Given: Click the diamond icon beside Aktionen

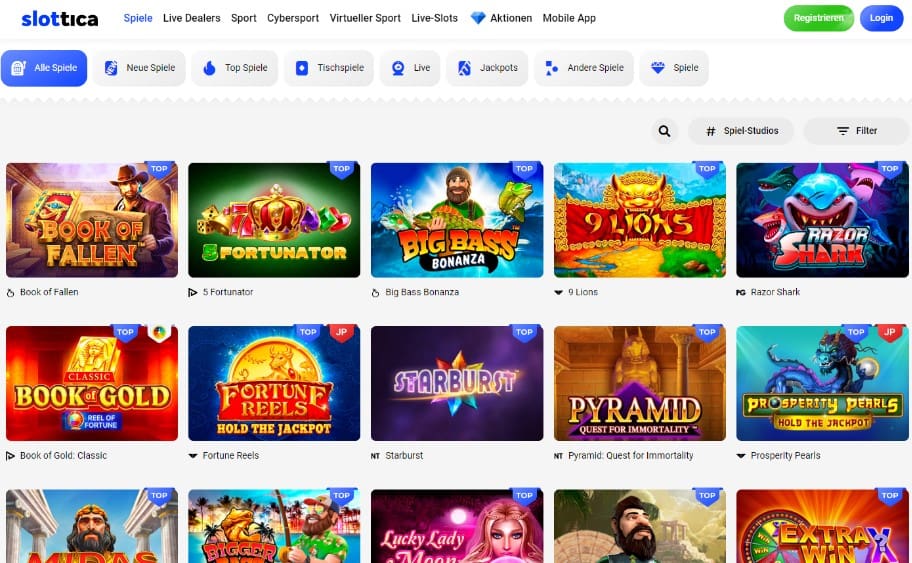Looking at the screenshot, I should tap(478, 18).
